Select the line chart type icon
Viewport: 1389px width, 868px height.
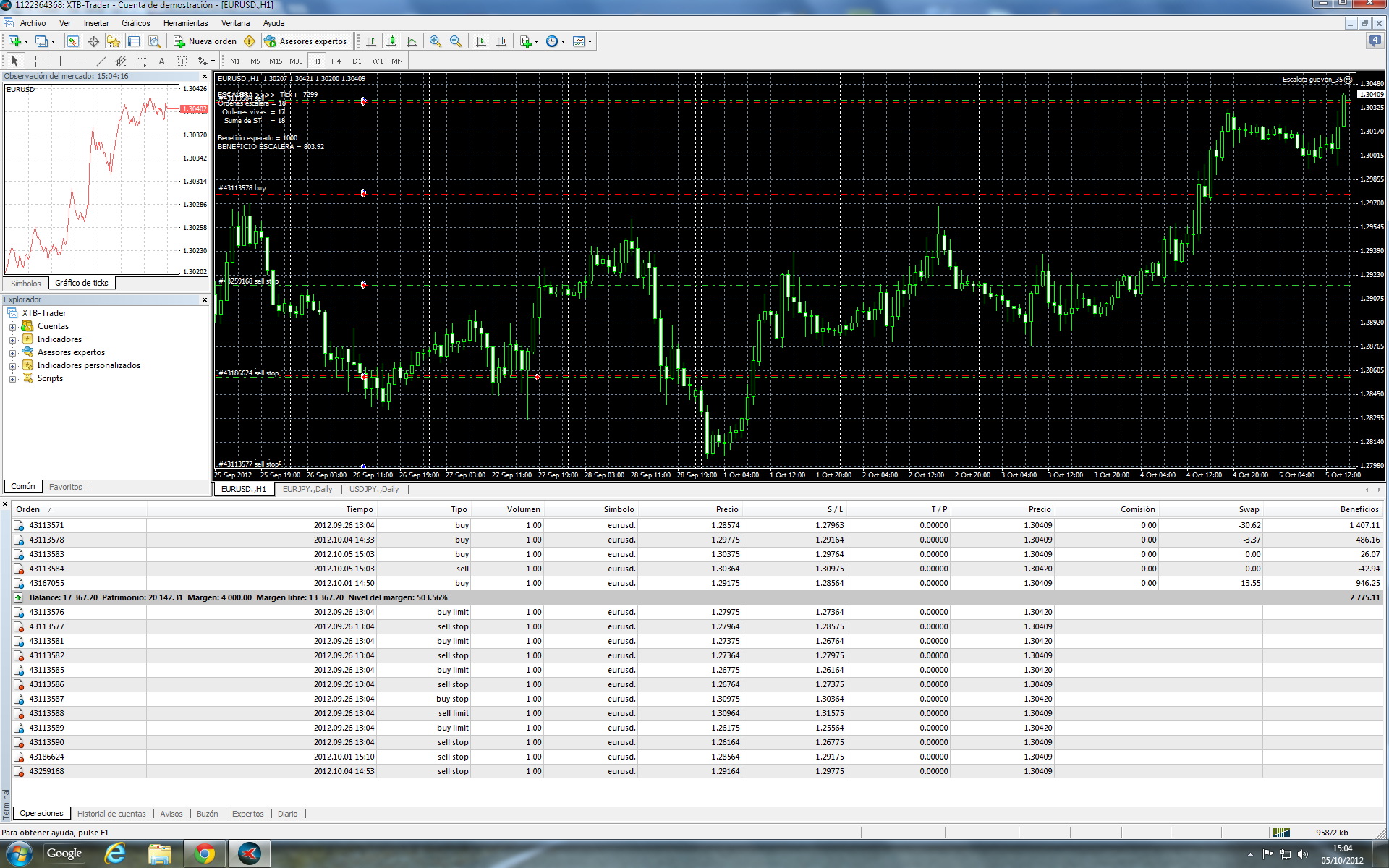[x=412, y=41]
